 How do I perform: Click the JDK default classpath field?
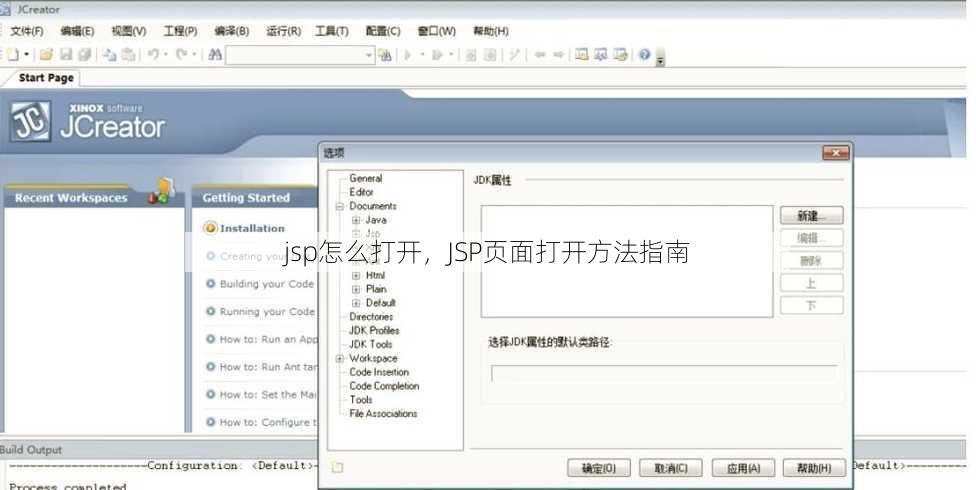pos(664,374)
